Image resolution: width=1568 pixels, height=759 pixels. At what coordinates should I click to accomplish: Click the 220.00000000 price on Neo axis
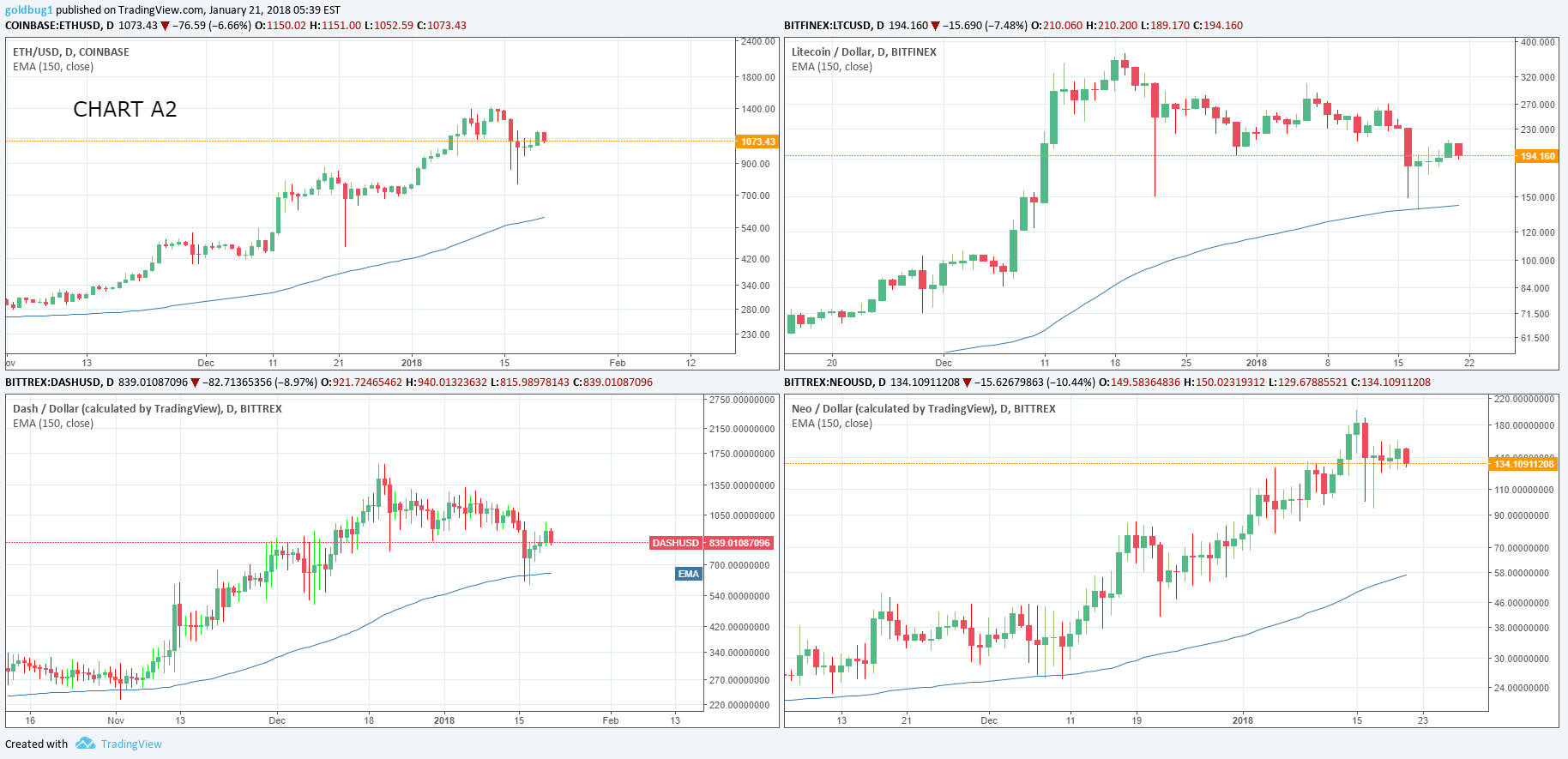1524,399
